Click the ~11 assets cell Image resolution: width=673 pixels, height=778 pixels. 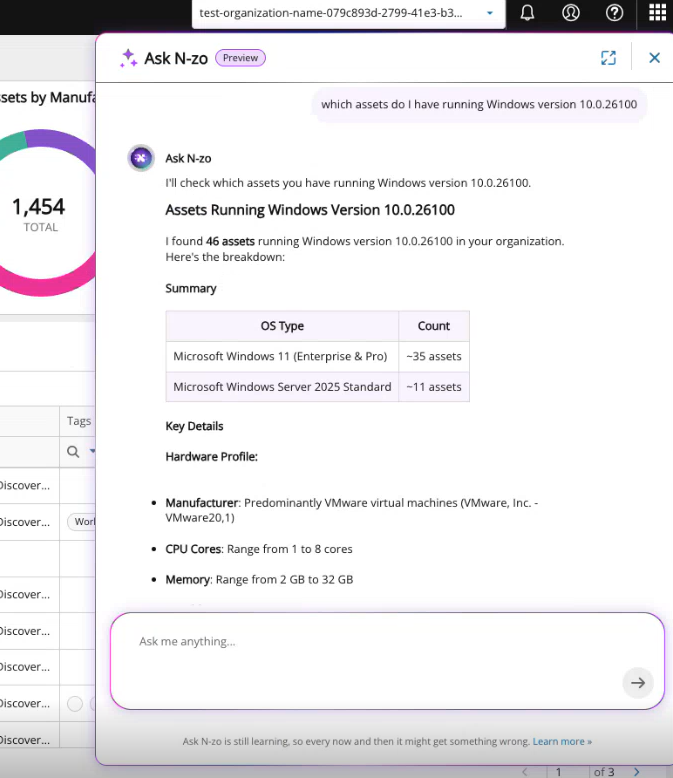coord(434,387)
